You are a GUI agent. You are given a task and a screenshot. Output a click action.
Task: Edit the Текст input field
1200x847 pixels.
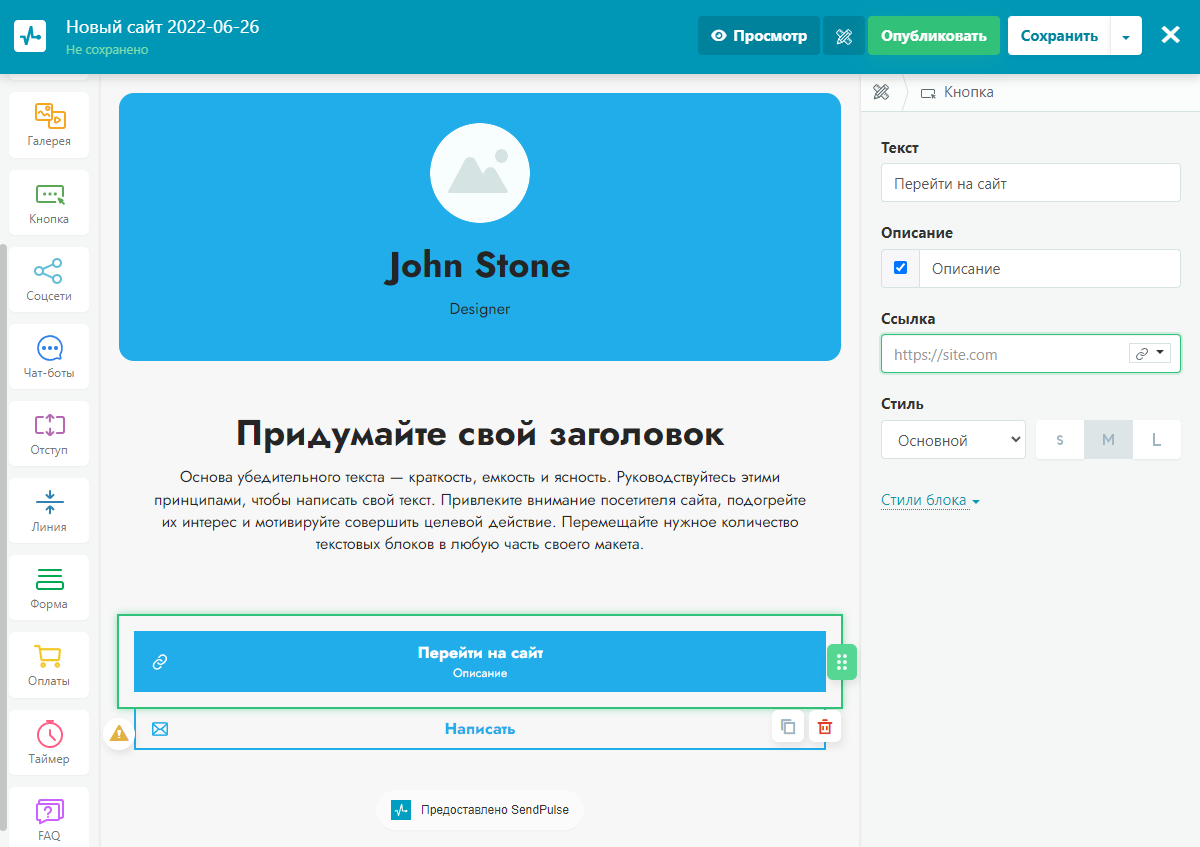pyautogui.click(x=1031, y=184)
